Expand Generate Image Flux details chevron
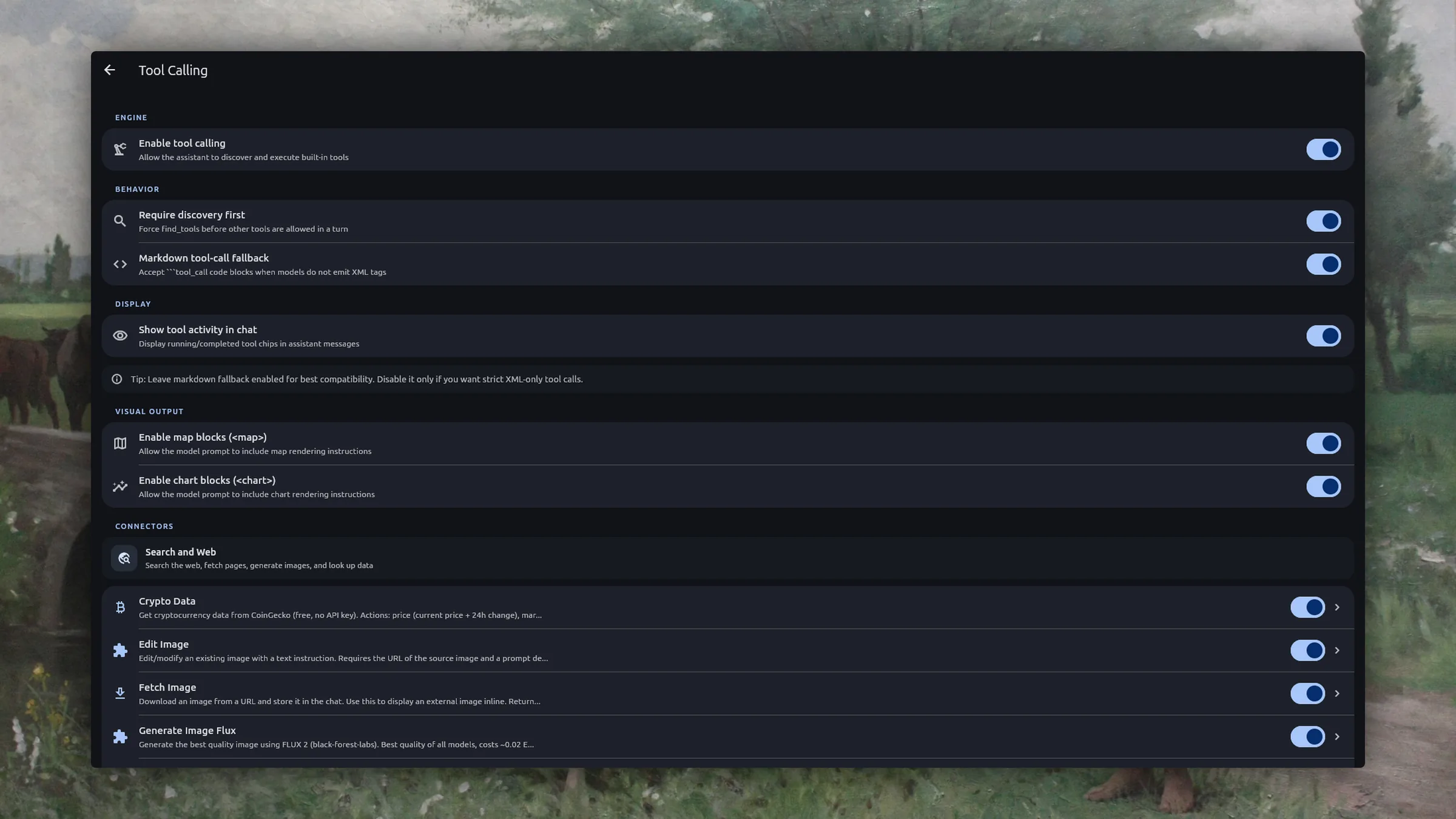 pos(1337,736)
